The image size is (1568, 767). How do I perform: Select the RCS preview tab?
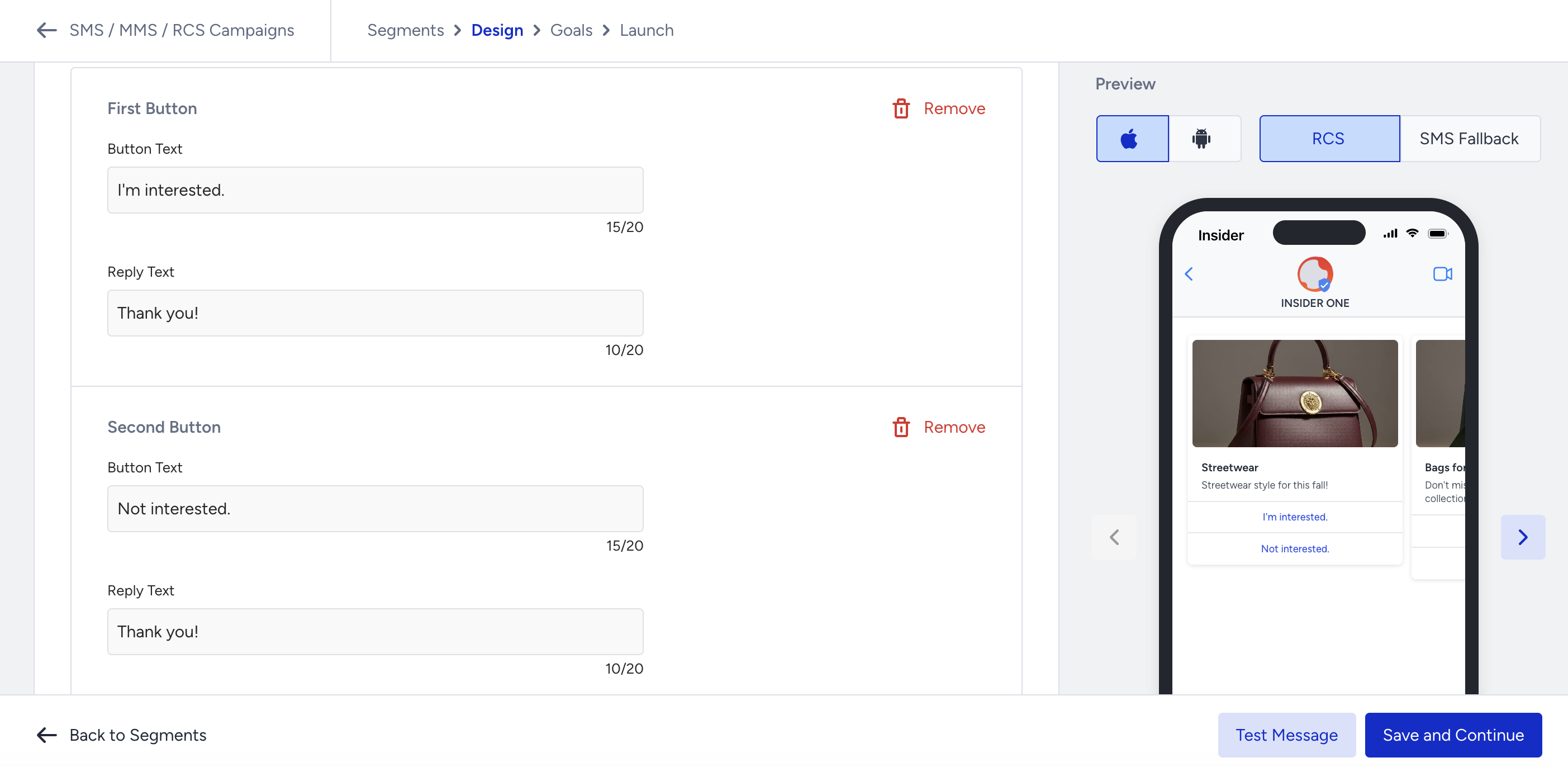(1329, 139)
